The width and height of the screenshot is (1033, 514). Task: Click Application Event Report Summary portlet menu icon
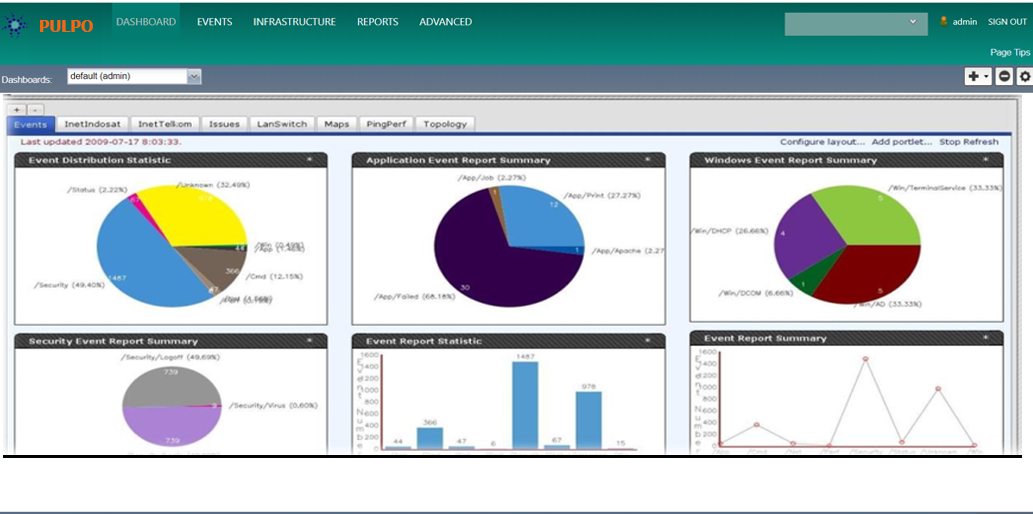[647, 160]
